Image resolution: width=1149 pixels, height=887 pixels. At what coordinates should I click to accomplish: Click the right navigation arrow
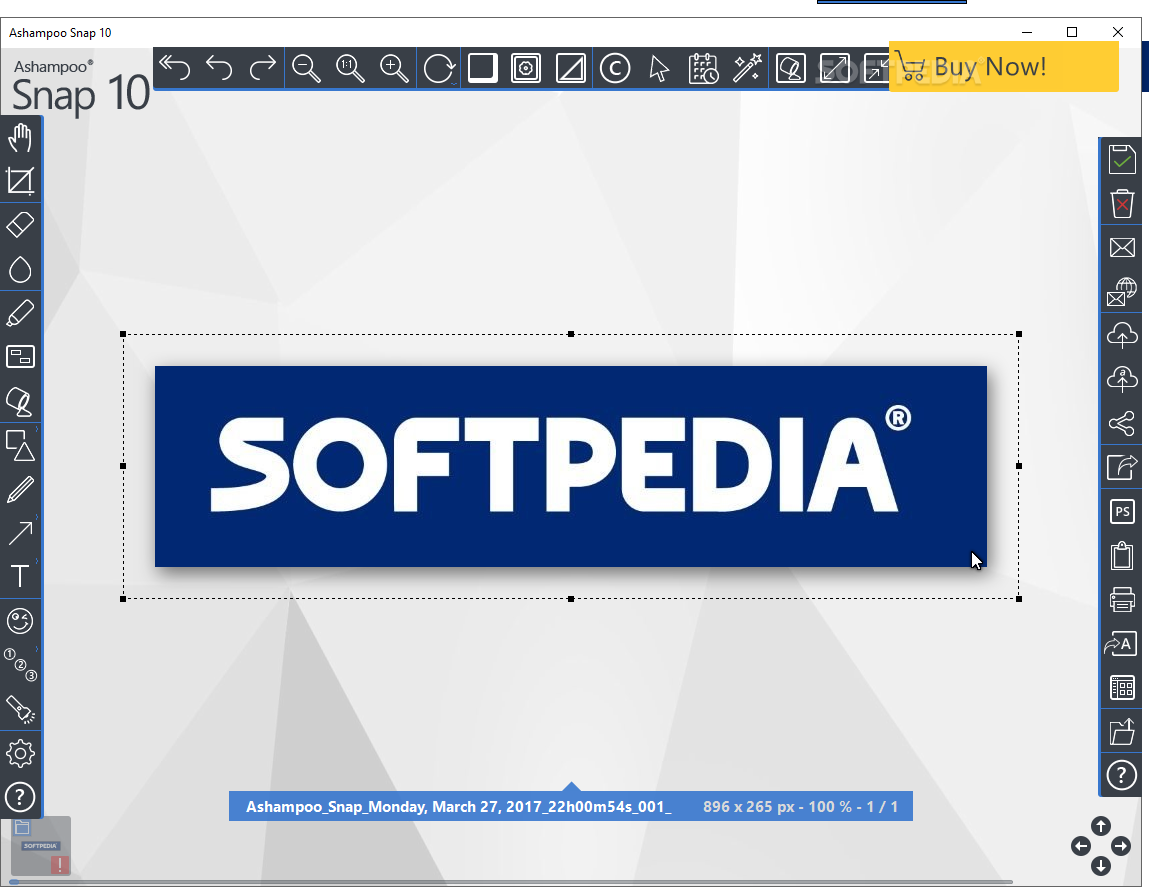tap(1120, 846)
